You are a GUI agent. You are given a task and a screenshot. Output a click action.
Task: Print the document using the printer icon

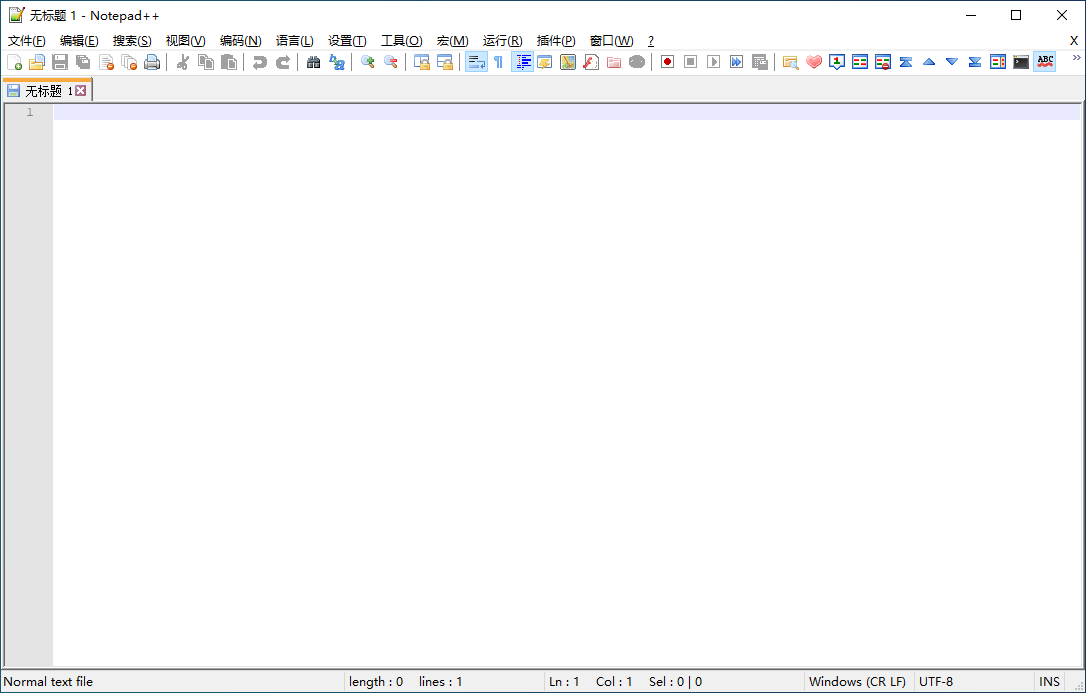pos(152,61)
